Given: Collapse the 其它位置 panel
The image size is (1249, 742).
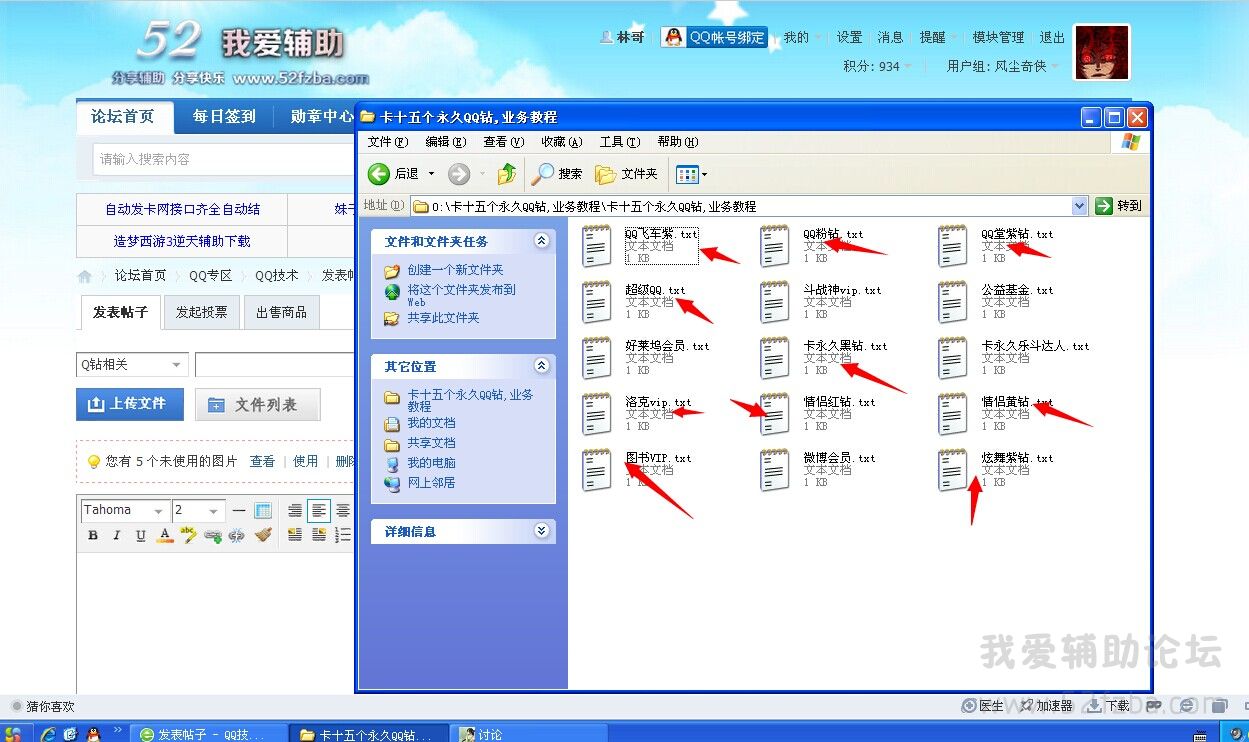Looking at the screenshot, I should (x=542, y=366).
